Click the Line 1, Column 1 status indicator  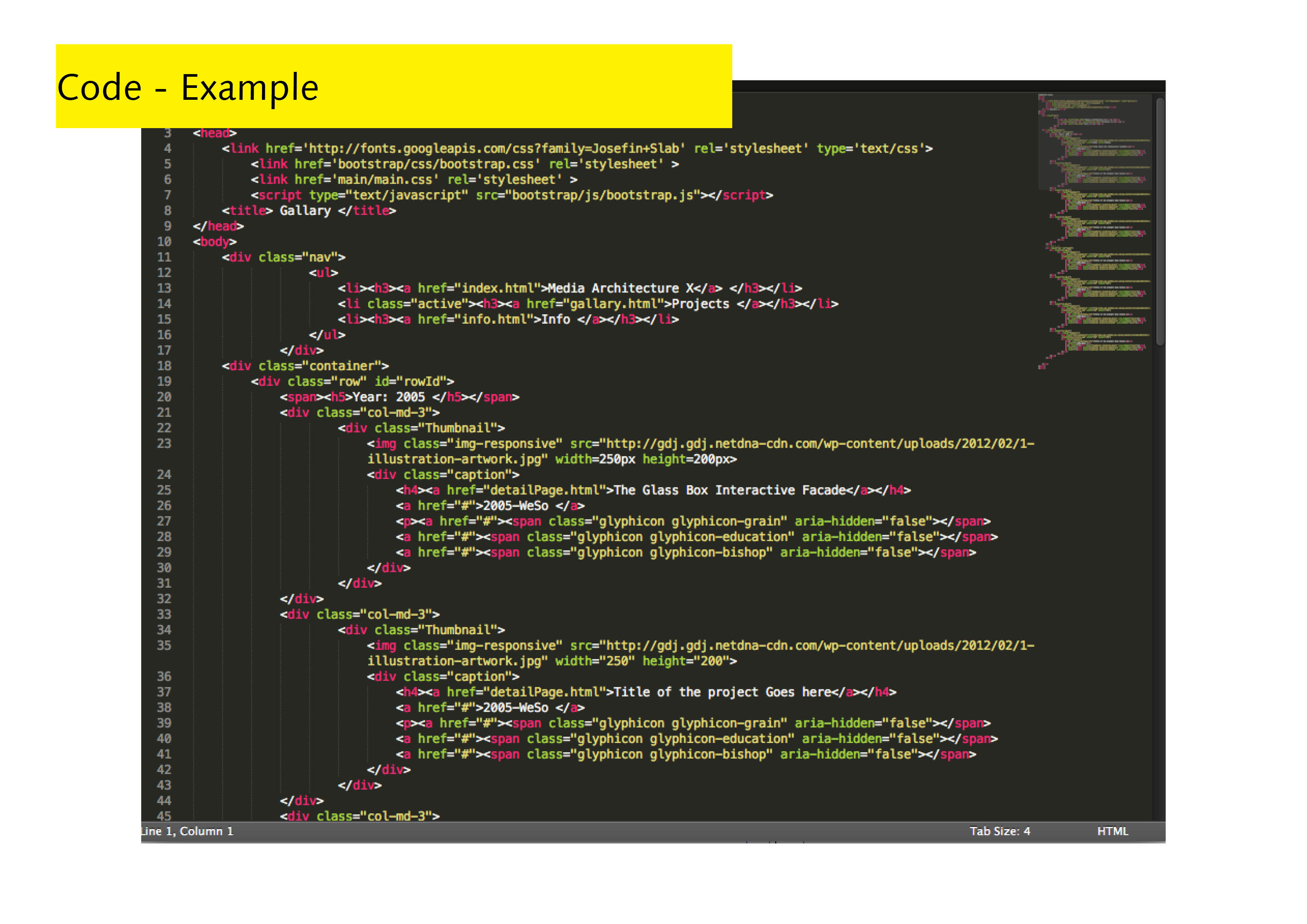click(x=187, y=831)
